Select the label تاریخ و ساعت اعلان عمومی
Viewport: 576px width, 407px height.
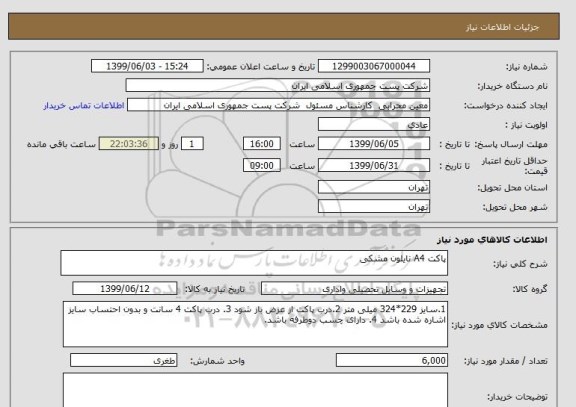[261, 67]
